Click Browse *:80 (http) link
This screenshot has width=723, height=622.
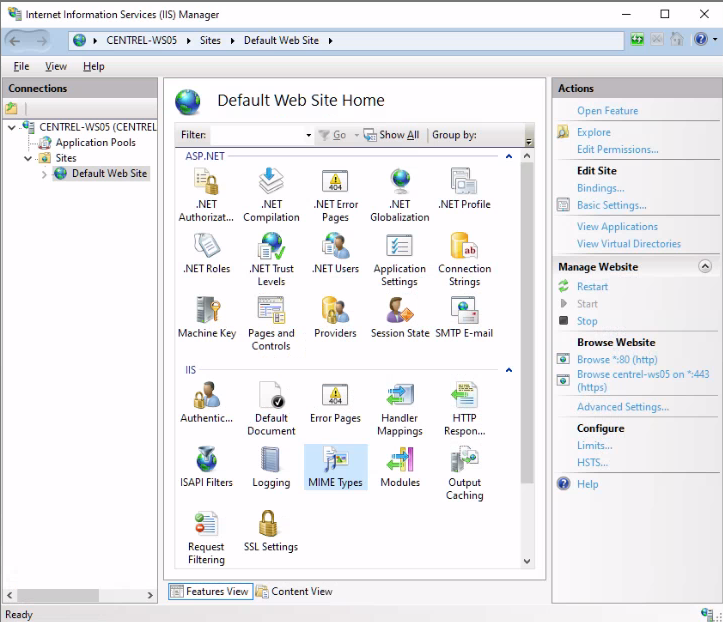click(616, 359)
